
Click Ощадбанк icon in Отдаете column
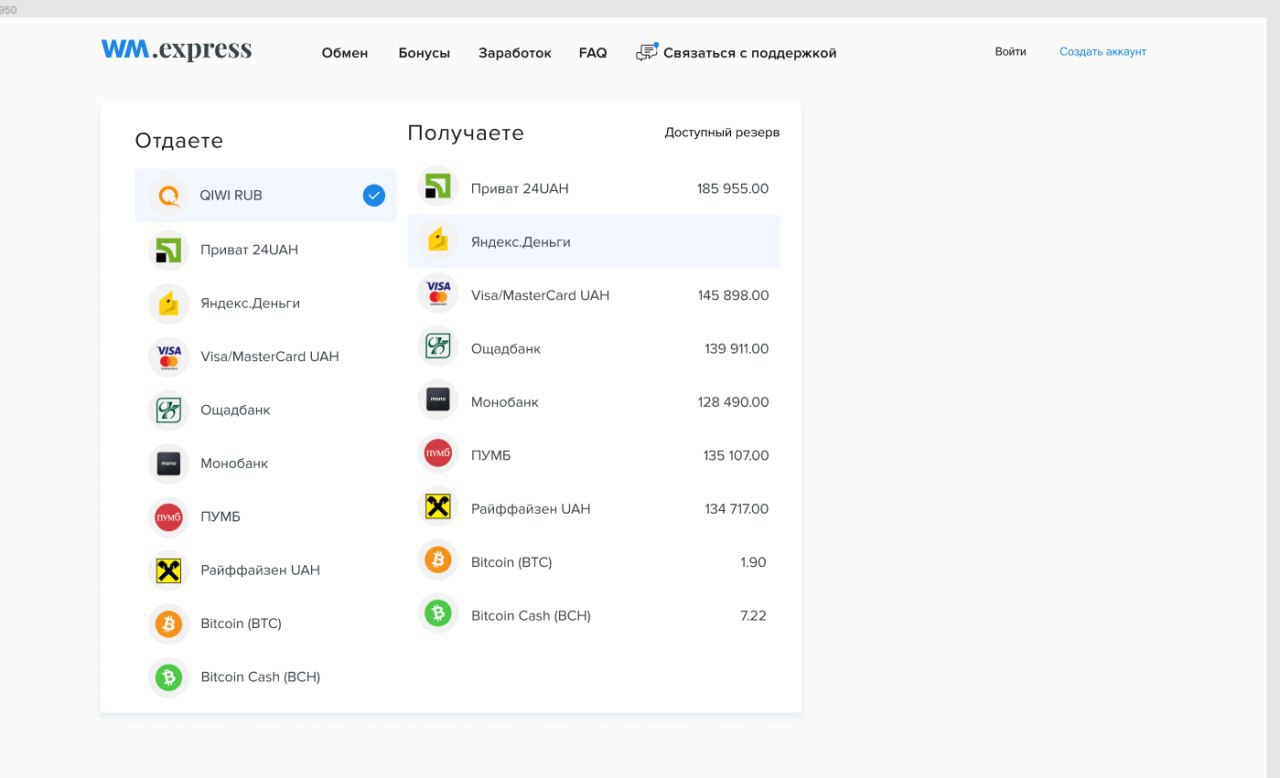[169, 410]
